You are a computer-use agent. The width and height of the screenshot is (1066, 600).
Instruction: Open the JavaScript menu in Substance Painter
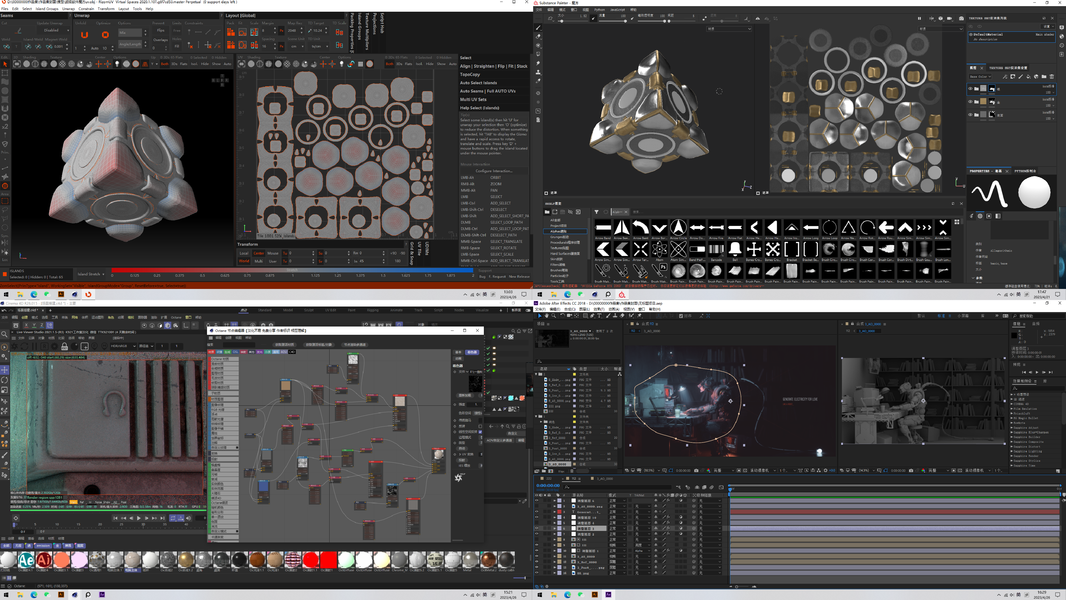coord(617,10)
